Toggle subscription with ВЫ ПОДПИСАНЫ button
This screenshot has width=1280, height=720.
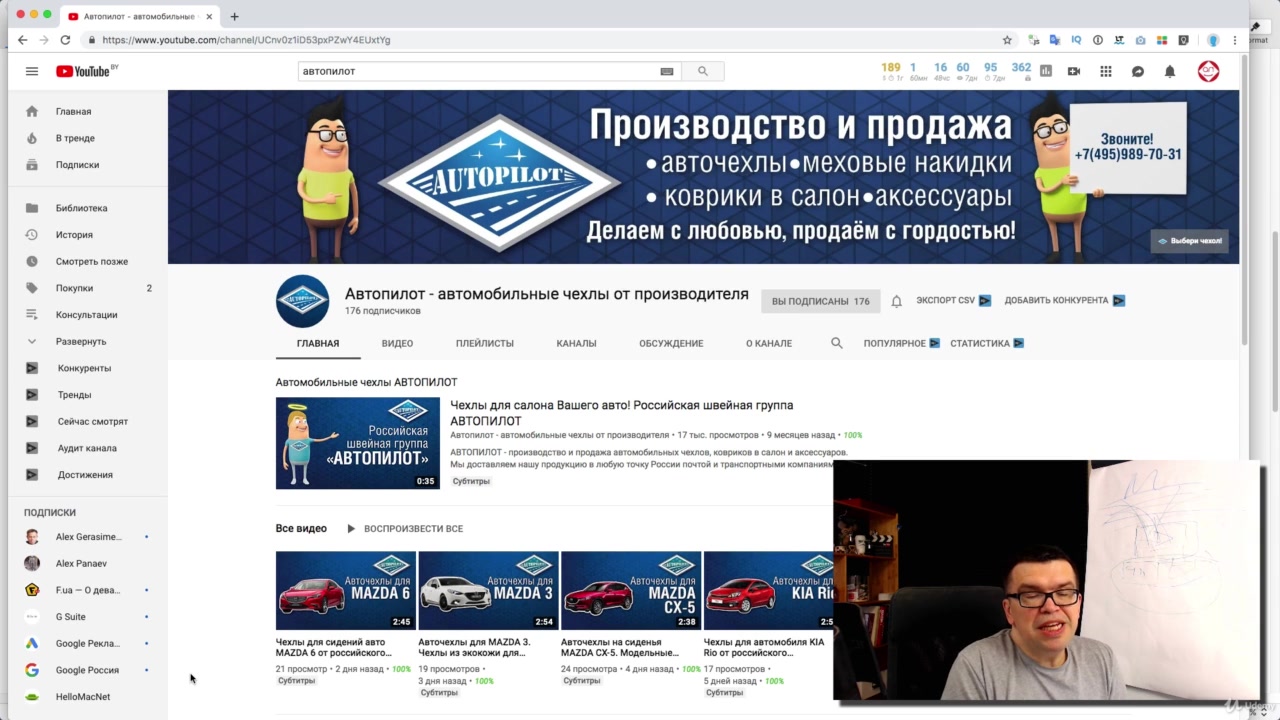pyautogui.click(x=821, y=301)
